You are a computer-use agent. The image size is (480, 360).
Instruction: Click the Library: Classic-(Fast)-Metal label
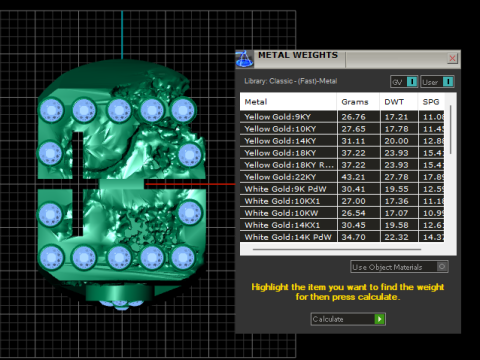290,81
